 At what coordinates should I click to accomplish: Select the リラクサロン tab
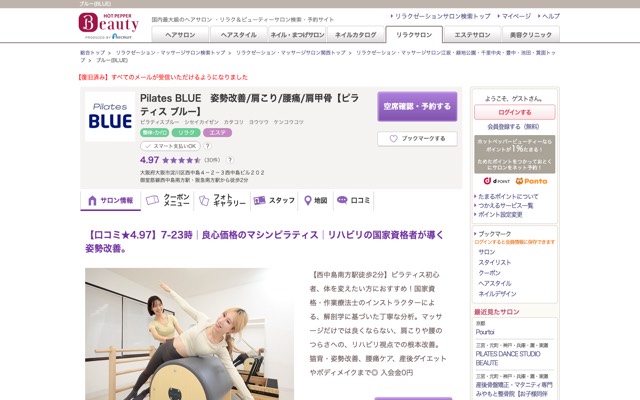[x=414, y=35]
